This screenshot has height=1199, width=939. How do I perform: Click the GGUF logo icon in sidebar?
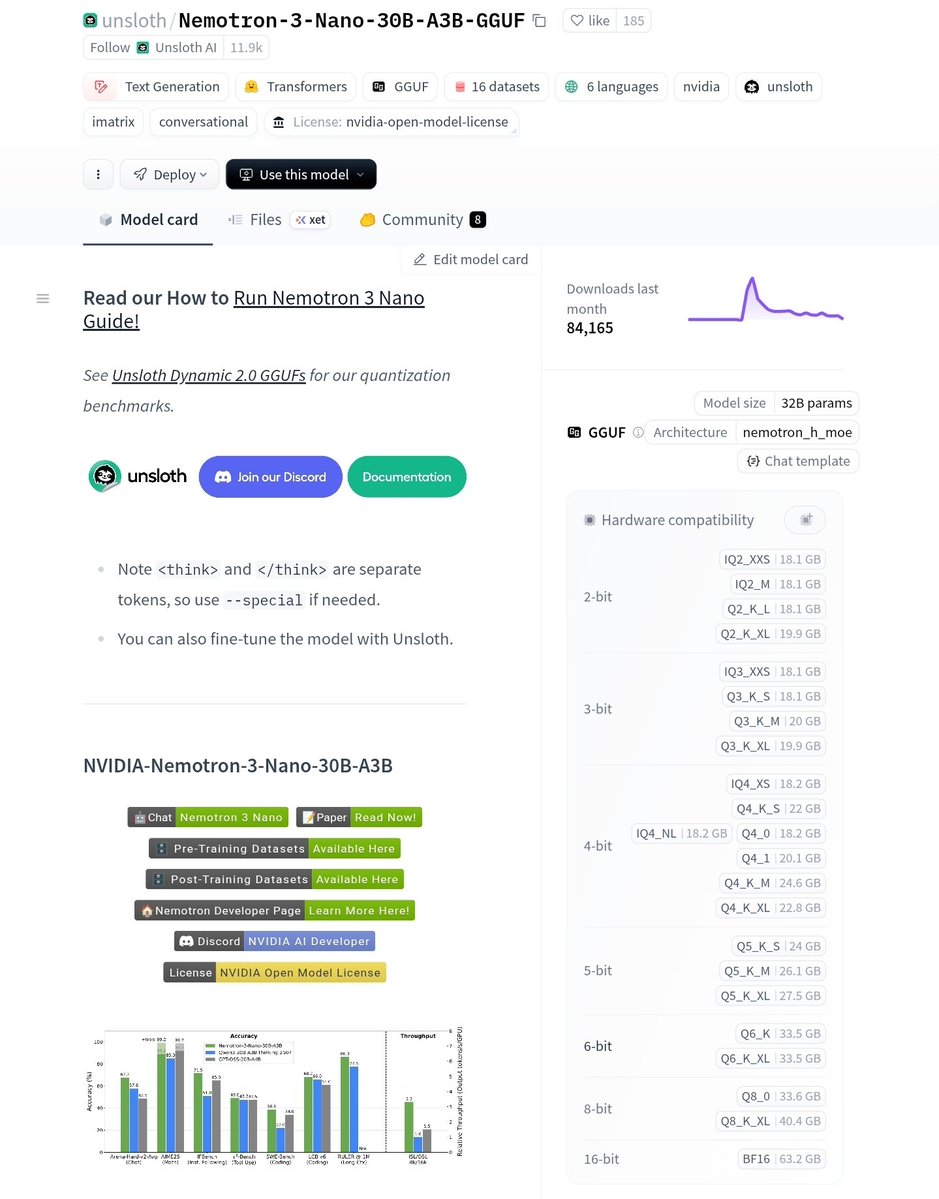(574, 432)
